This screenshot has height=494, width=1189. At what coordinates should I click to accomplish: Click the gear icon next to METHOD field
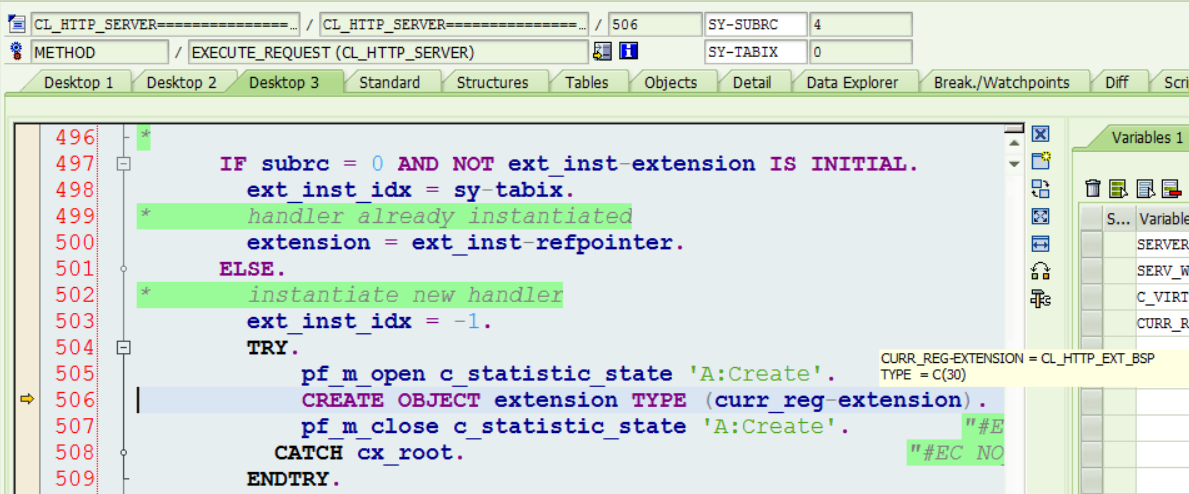17,51
